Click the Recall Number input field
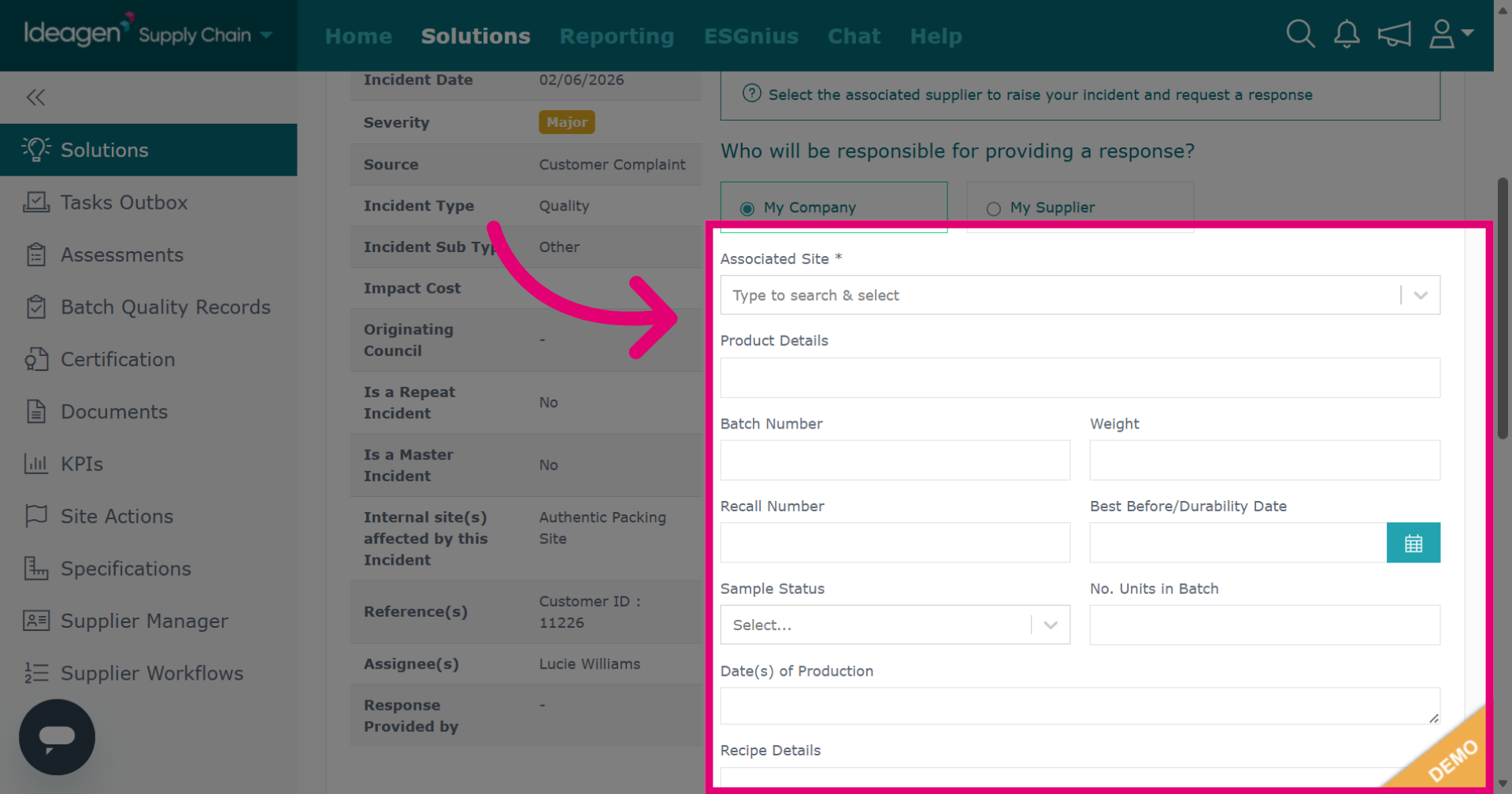The image size is (1512, 794). pos(895,543)
